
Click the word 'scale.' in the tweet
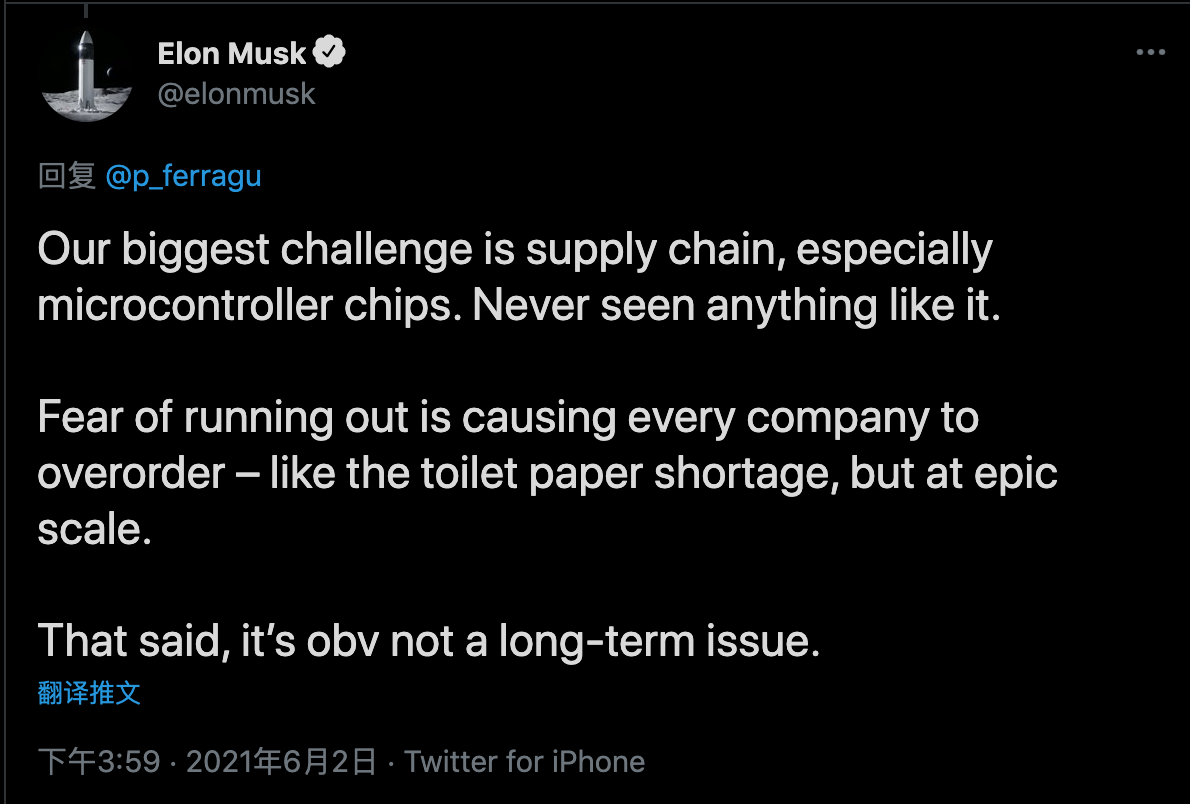click(94, 529)
